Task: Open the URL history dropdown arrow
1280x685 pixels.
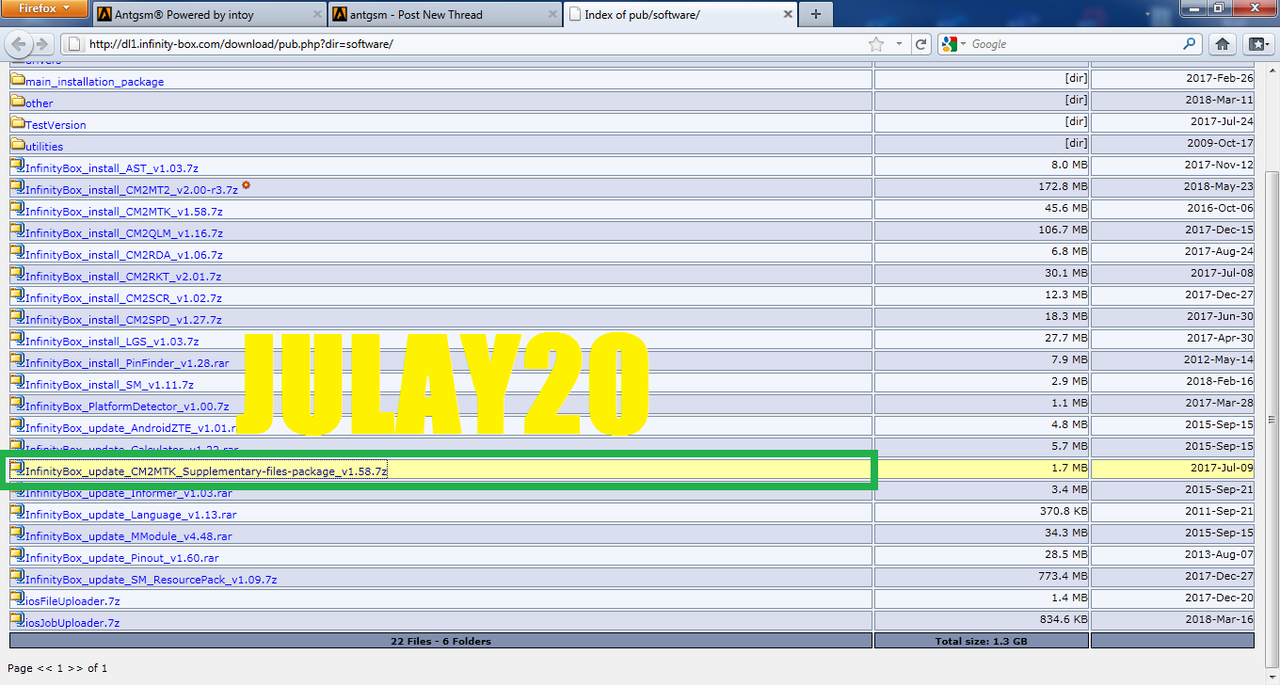Action: (899, 44)
